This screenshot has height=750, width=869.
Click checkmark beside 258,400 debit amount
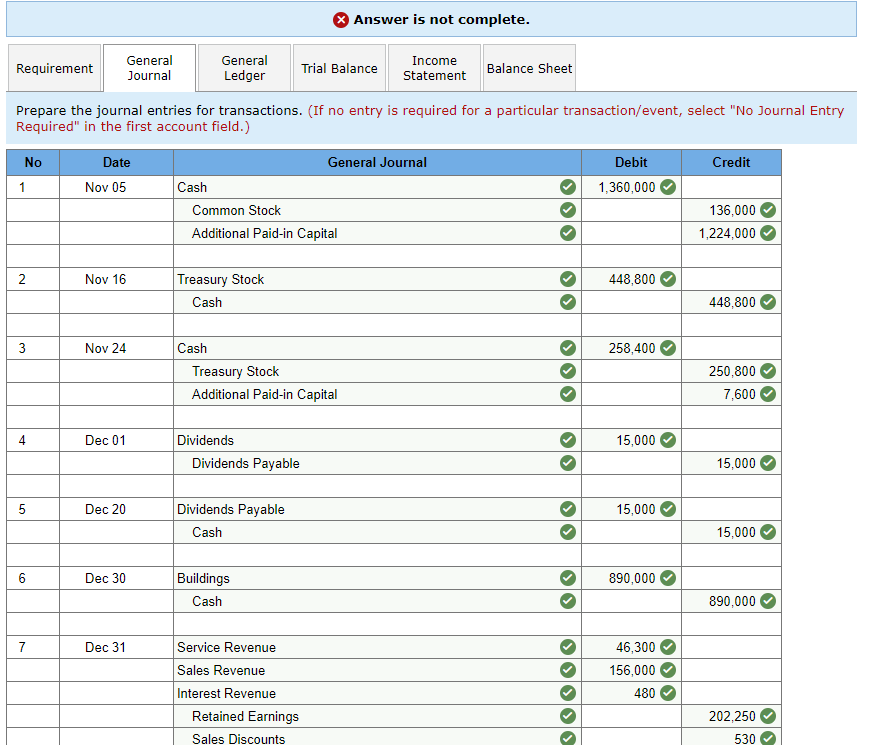pyautogui.click(x=668, y=348)
